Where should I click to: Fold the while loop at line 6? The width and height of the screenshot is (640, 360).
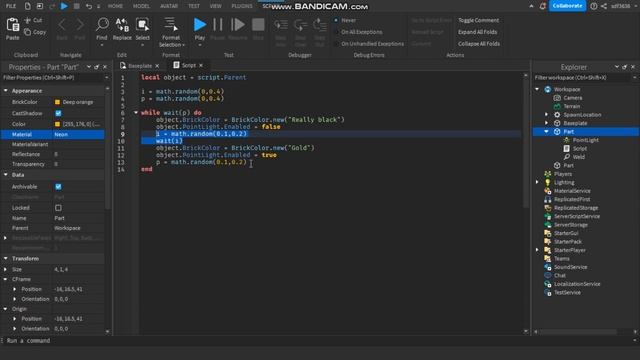136,113
